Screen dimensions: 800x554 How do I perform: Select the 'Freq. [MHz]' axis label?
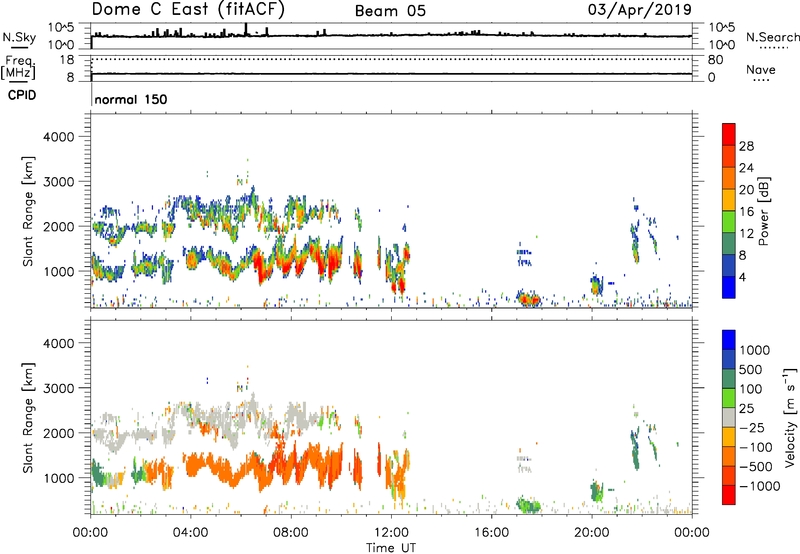(x=18, y=68)
